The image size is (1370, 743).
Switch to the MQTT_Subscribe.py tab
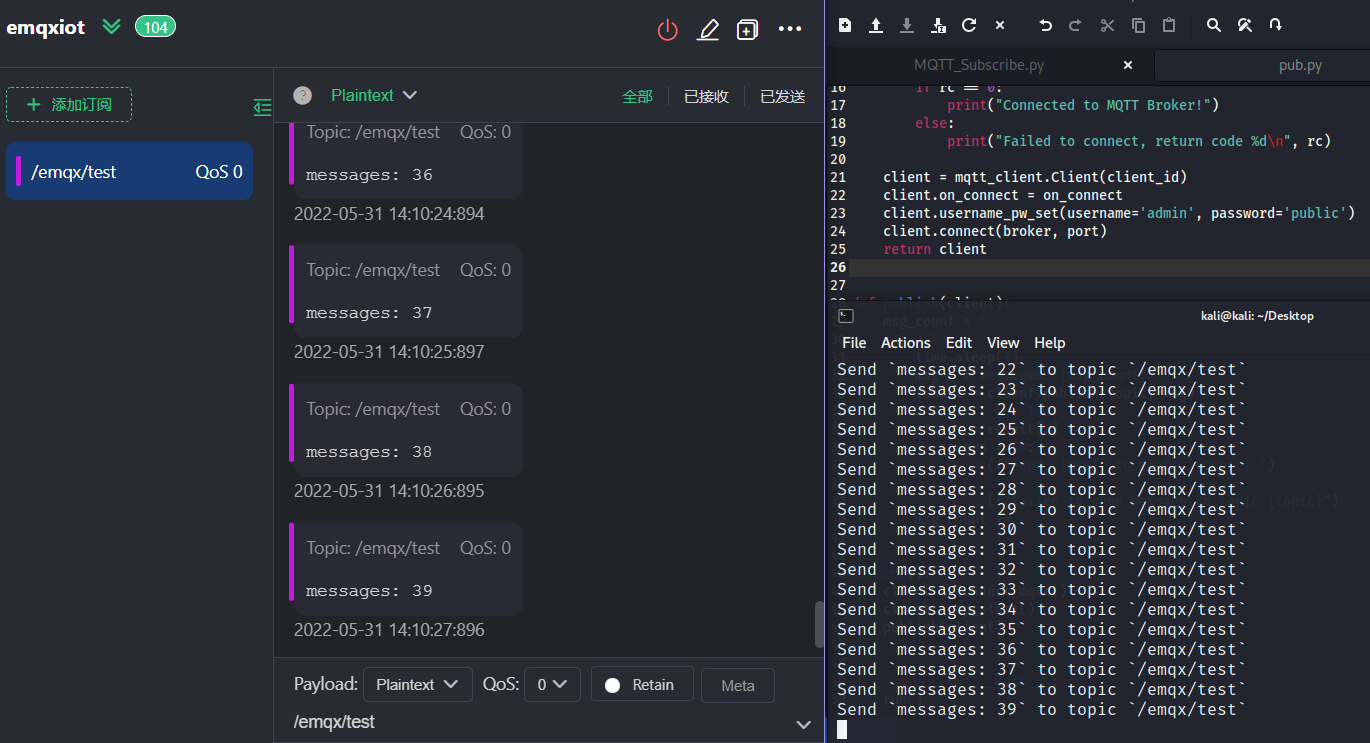979,65
